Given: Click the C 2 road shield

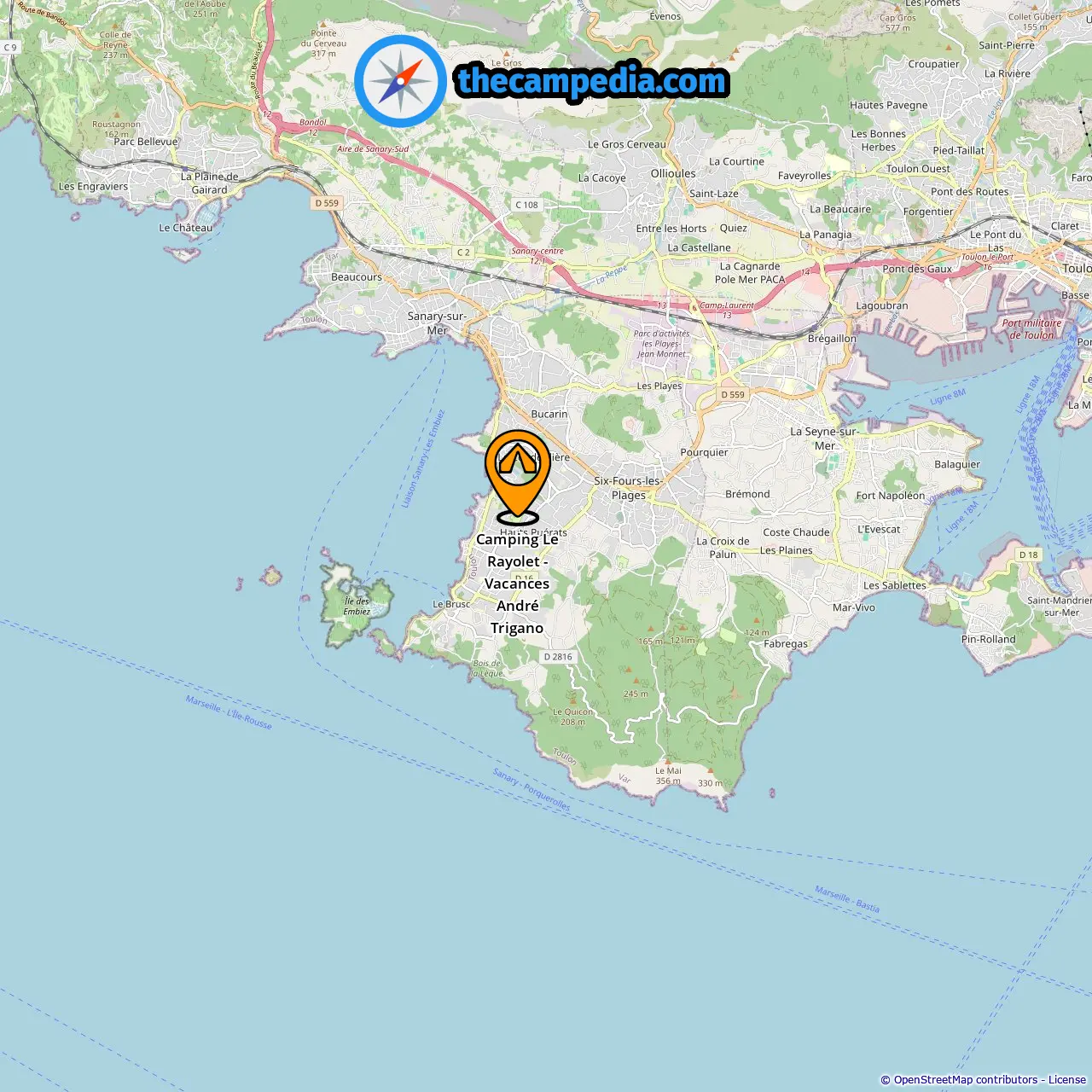Looking at the screenshot, I should [463, 253].
